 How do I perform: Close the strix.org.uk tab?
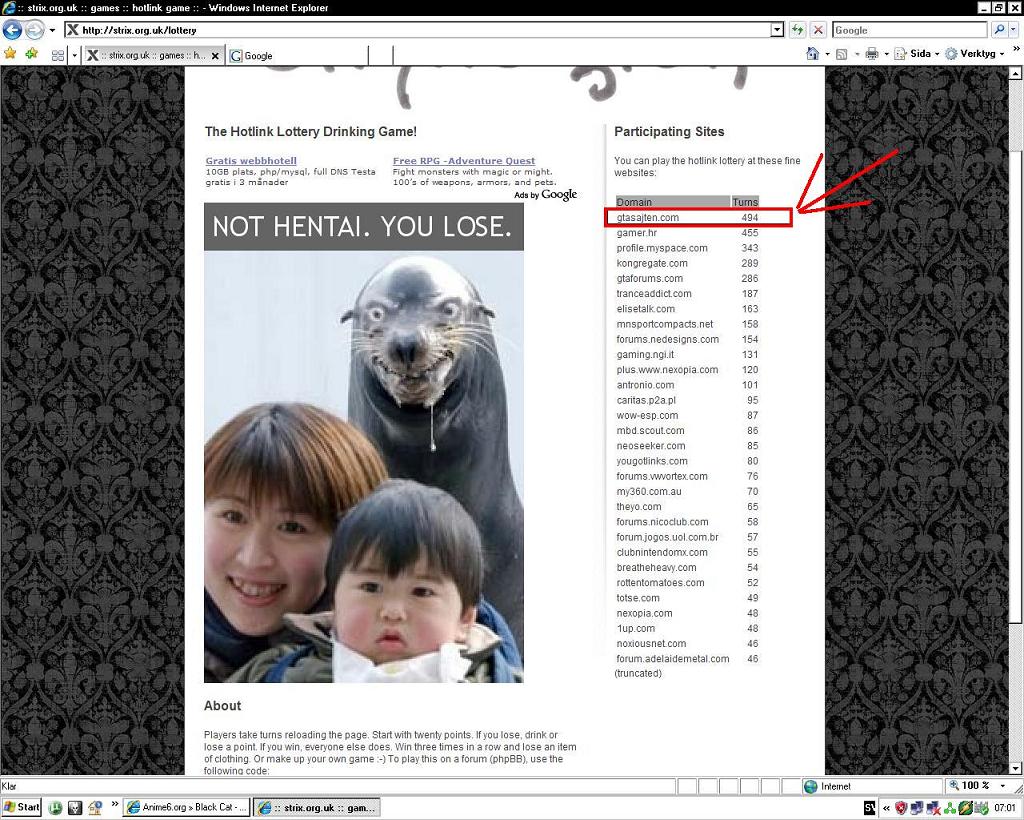click(x=215, y=56)
